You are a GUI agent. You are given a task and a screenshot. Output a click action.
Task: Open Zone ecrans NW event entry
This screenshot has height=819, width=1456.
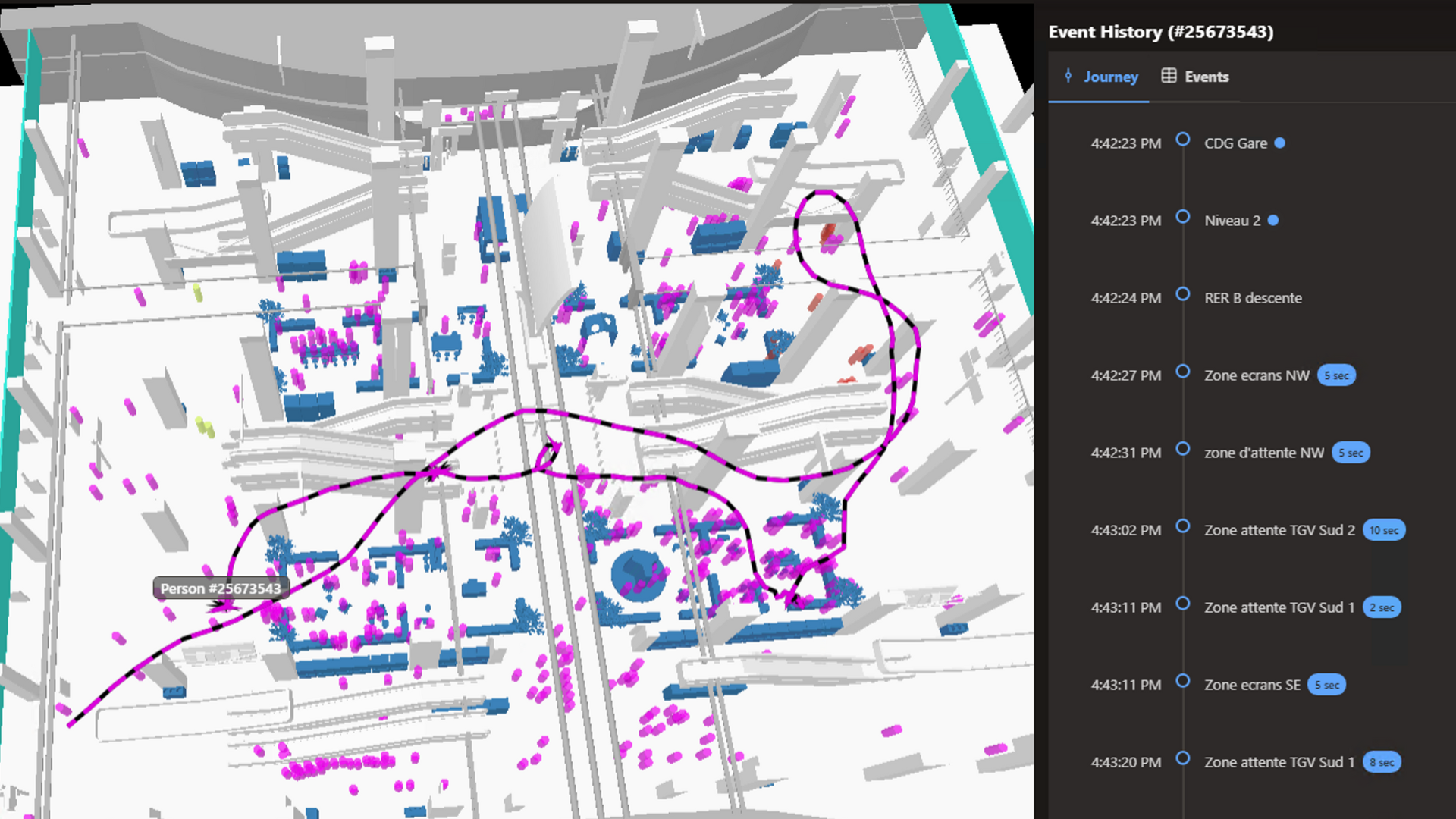coord(1256,375)
